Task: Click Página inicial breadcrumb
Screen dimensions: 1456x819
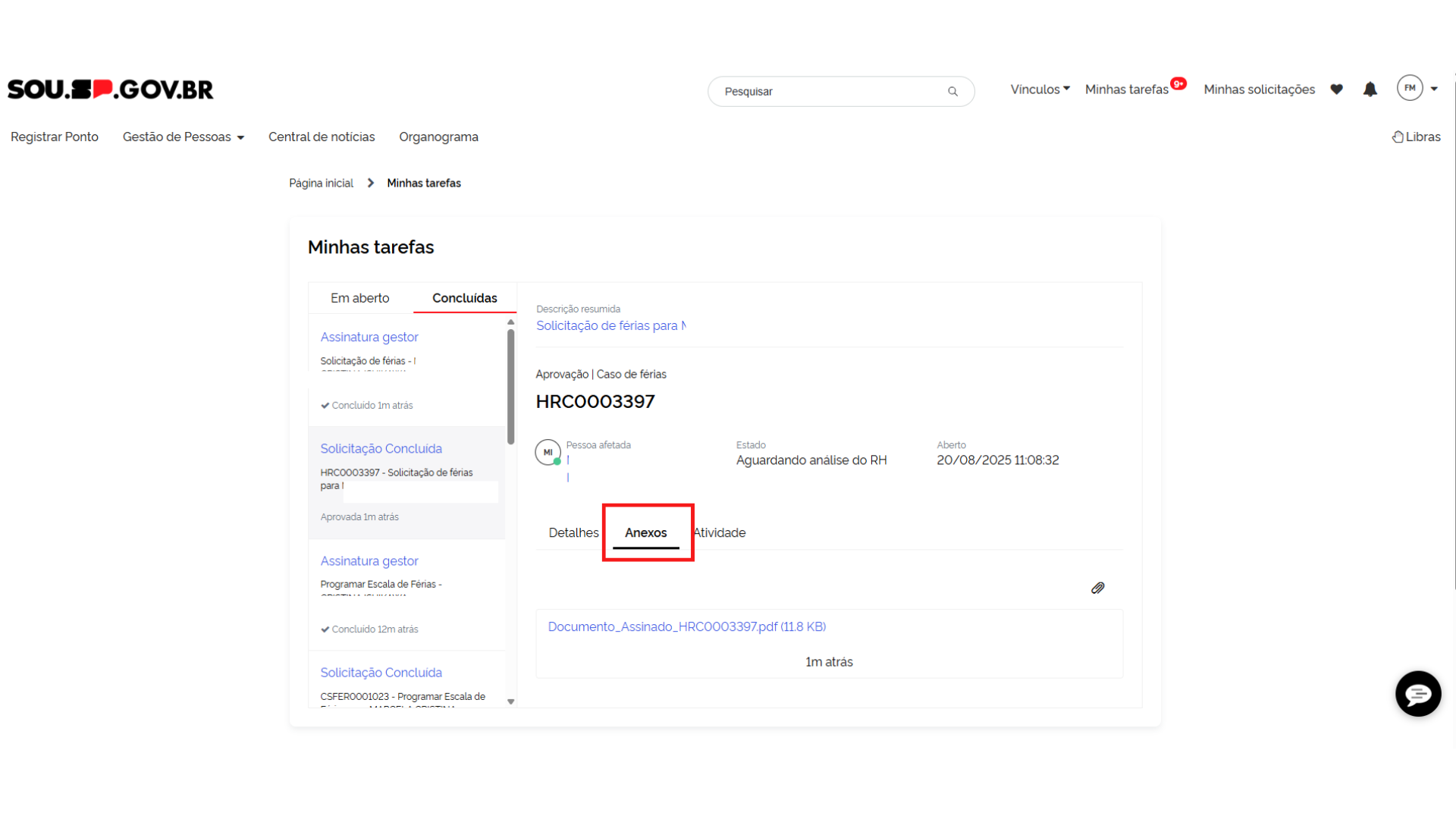Action: [321, 183]
